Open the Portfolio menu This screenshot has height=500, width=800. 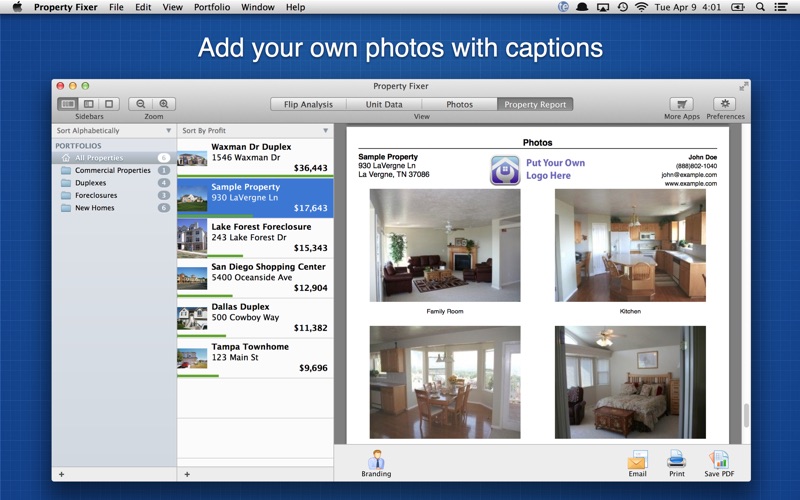point(211,7)
